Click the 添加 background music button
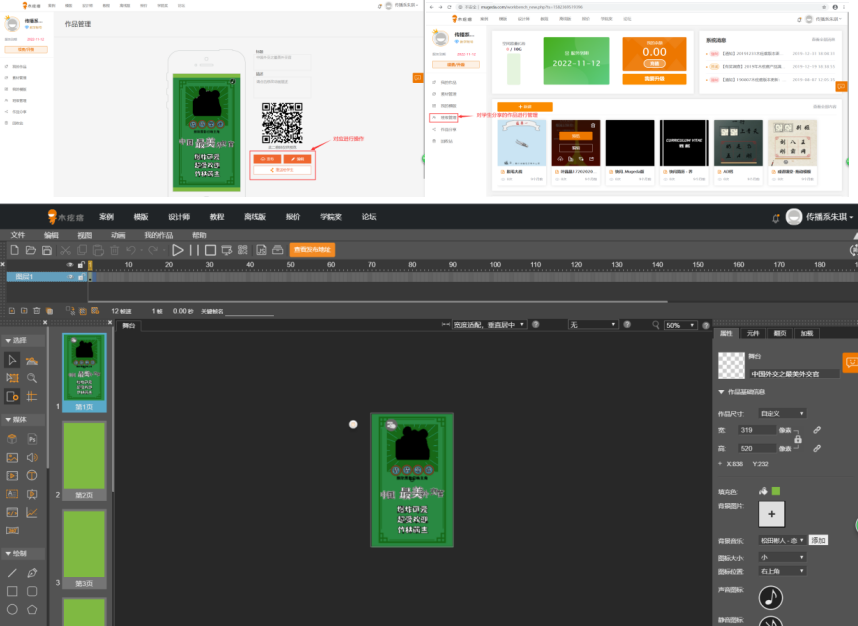The width and height of the screenshot is (858, 626). 818,540
